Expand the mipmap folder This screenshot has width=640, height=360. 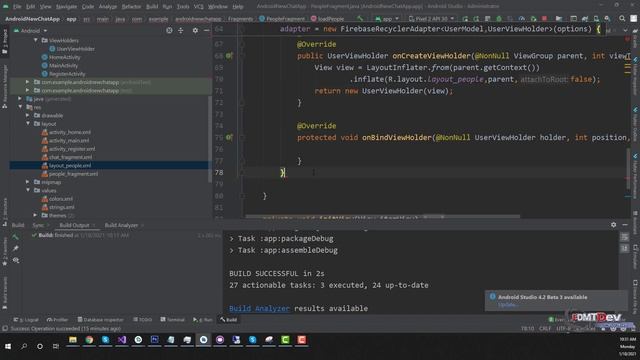(28, 182)
